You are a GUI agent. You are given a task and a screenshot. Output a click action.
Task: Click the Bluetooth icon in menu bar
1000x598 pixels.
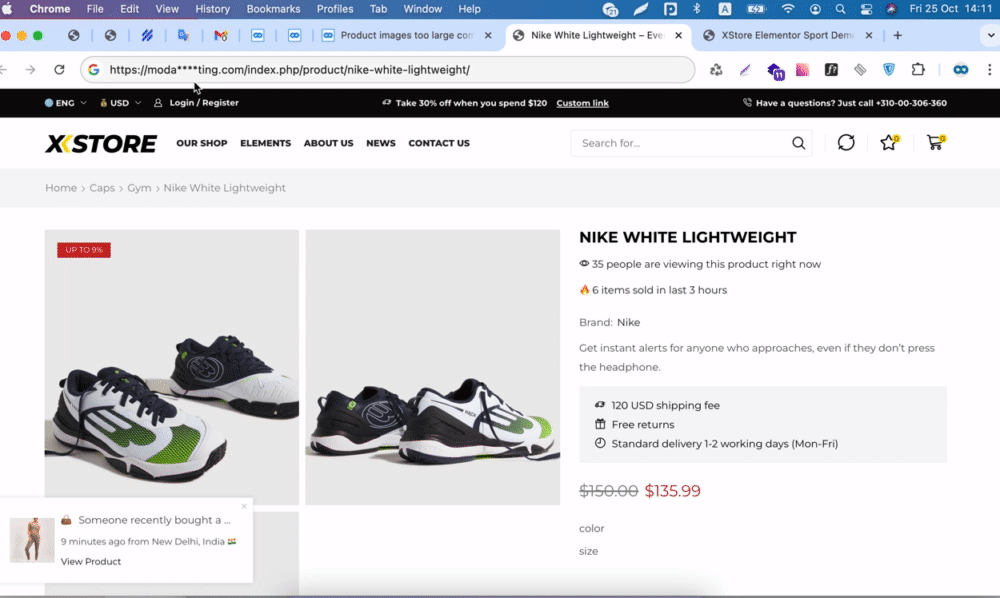pyautogui.click(x=696, y=9)
